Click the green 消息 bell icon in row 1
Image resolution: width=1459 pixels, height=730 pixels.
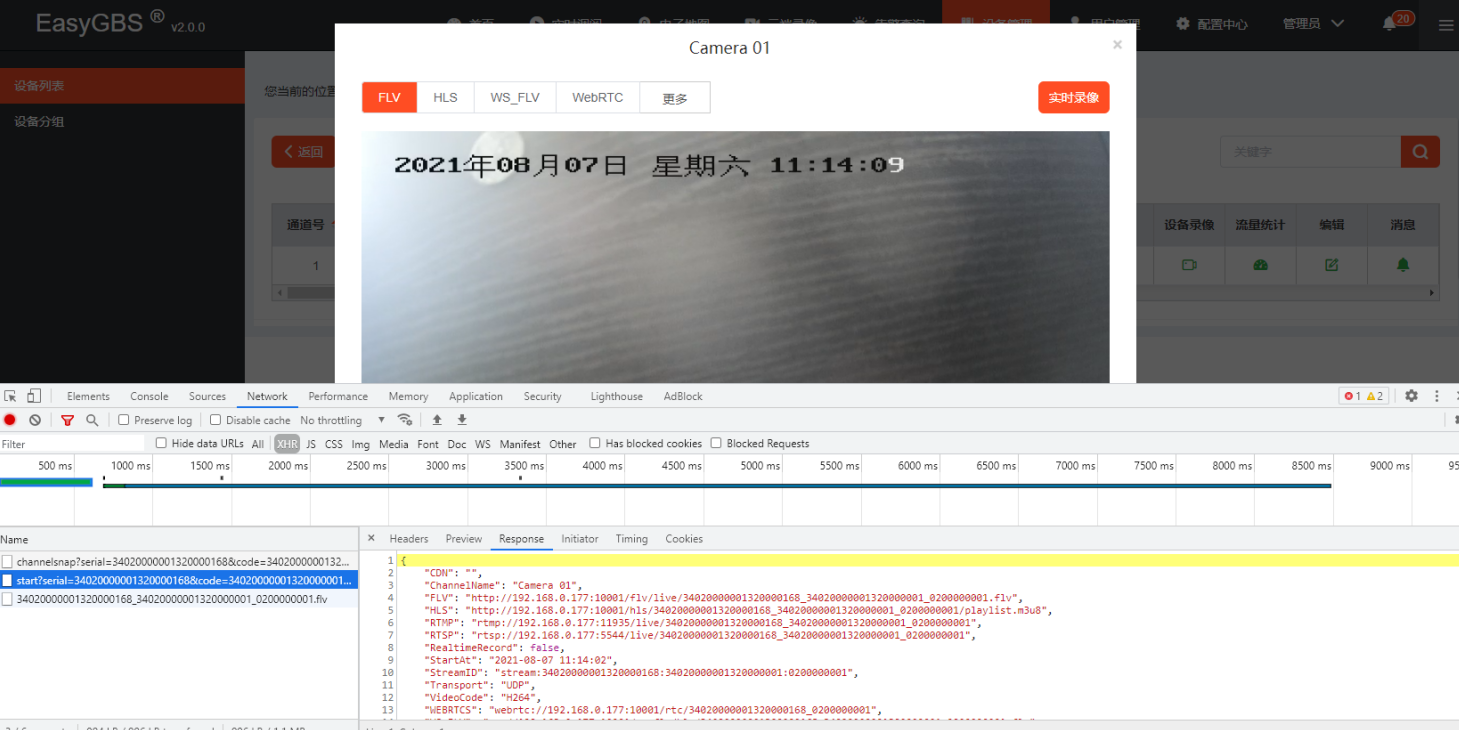point(1403,265)
